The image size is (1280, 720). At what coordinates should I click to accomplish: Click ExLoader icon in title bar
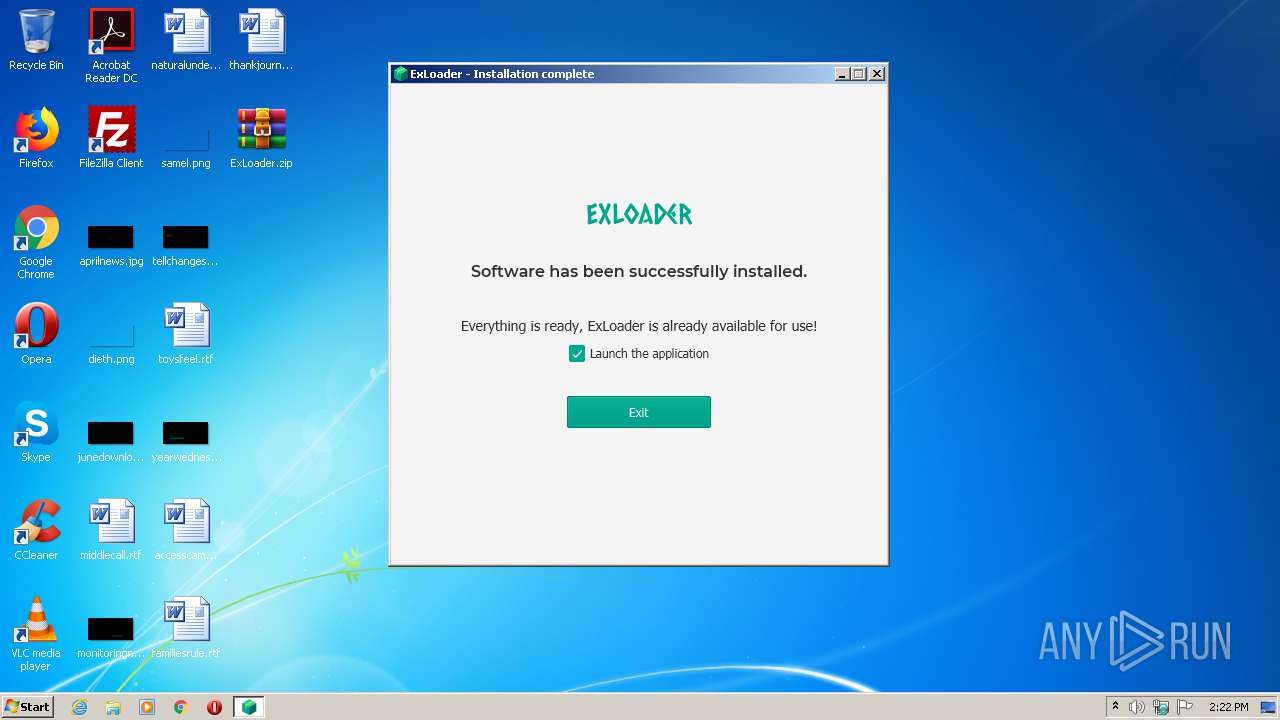(400, 74)
